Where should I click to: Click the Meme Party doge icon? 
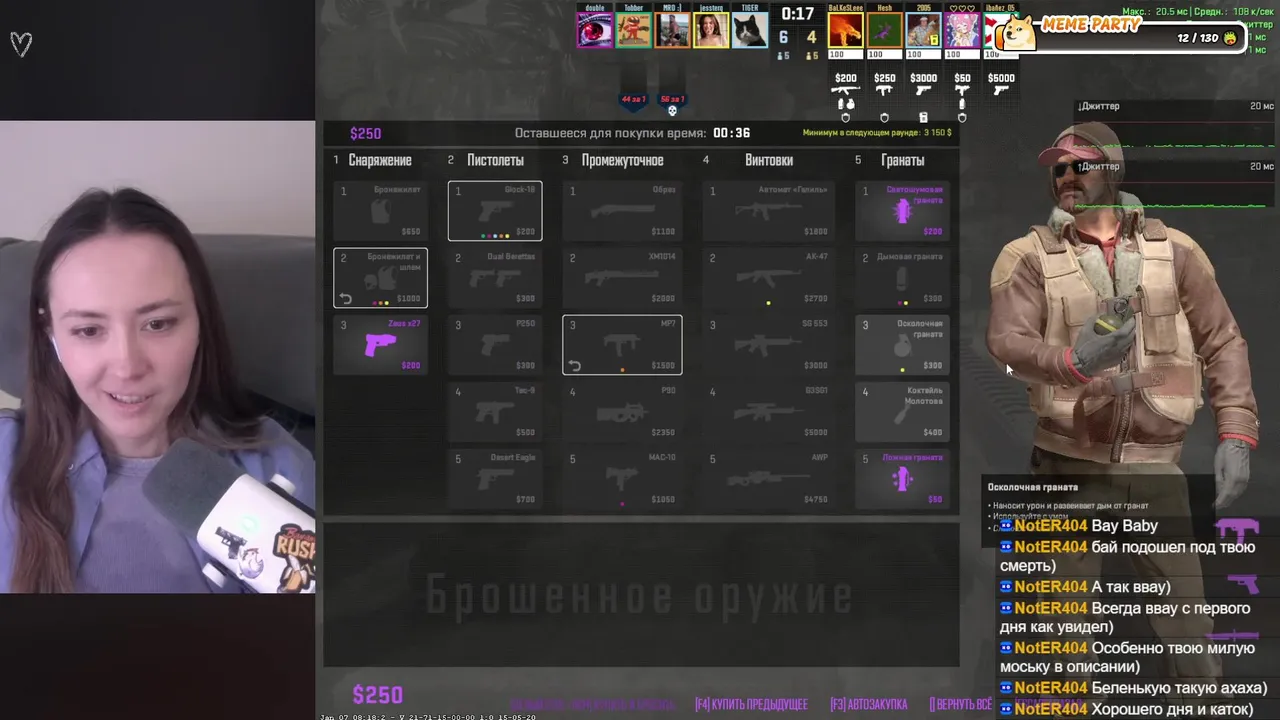pos(1018,34)
